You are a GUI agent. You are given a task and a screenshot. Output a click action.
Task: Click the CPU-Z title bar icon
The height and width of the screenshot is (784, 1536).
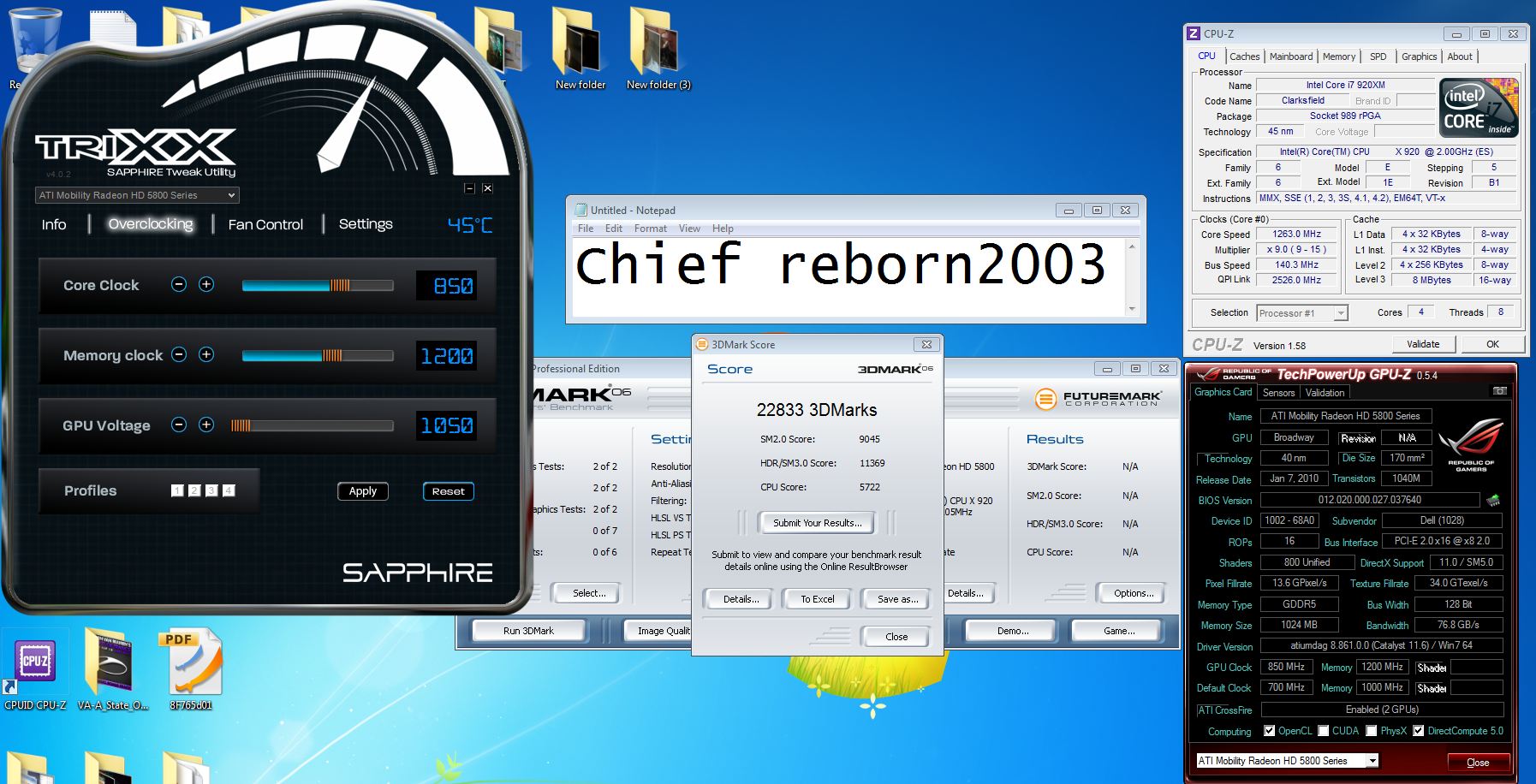tap(1194, 33)
